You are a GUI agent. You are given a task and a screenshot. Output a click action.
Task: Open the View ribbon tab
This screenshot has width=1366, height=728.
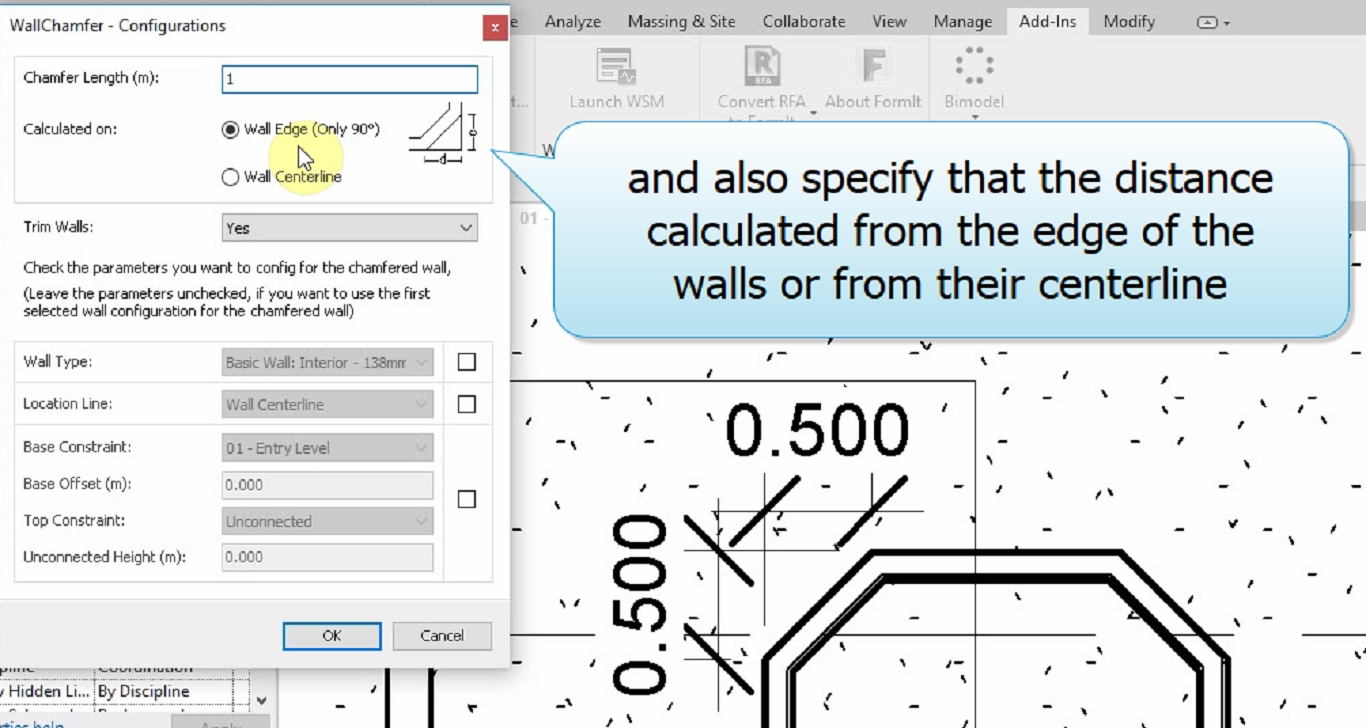[x=889, y=21]
